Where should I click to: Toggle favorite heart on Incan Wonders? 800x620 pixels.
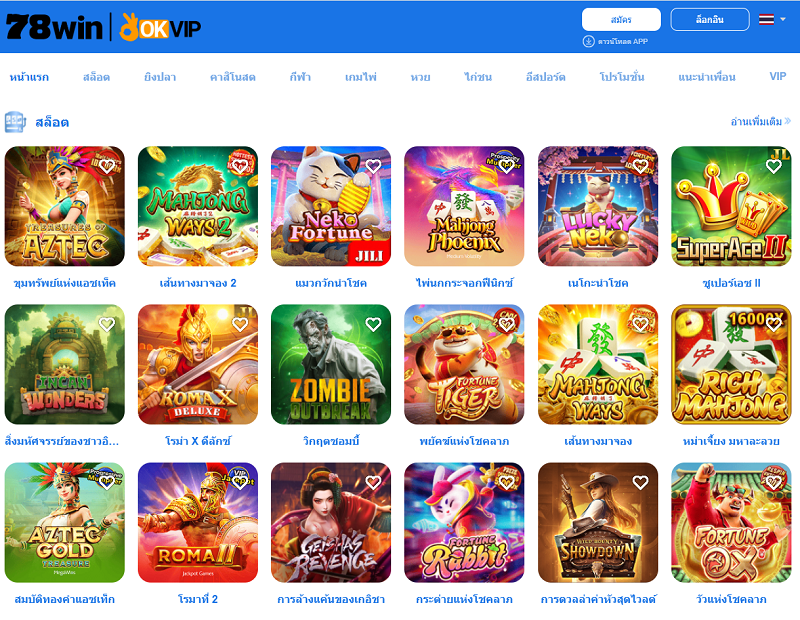pyautogui.click(x=107, y=324)
